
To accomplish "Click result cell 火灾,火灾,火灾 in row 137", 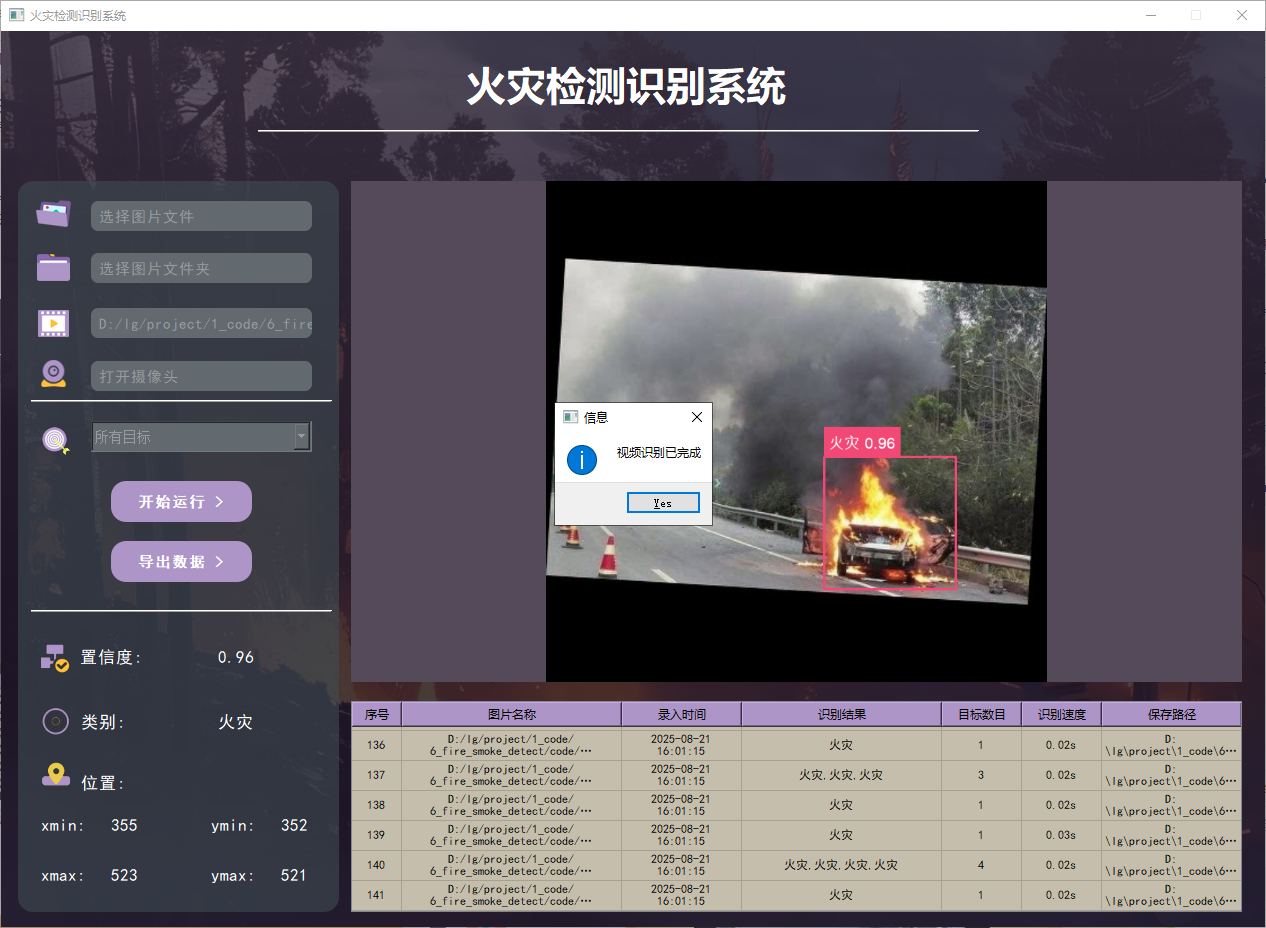I will pos(841,775).
